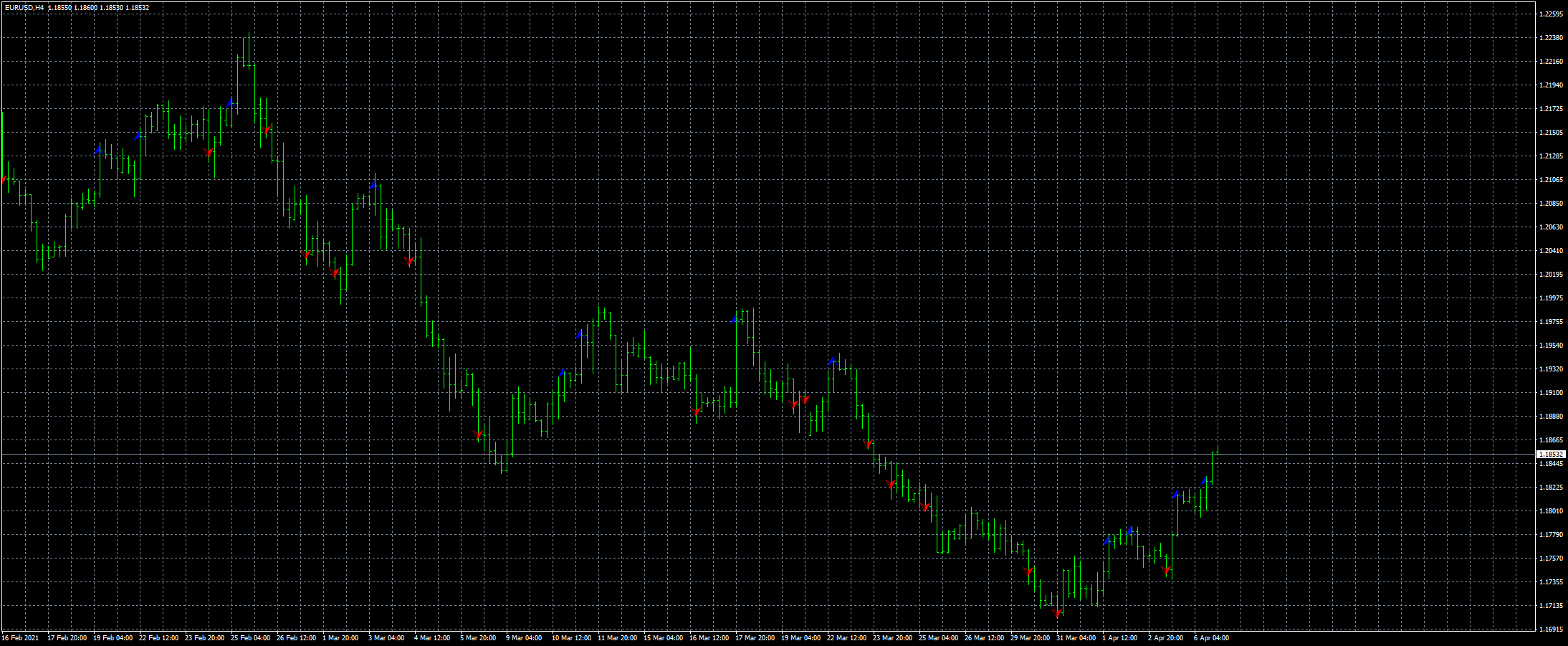Image resolution: width=1568 pixels, height=646 pixels.
Task: Click the 1 Apr 12:00 time label
Action: (x=1120, y=637)
